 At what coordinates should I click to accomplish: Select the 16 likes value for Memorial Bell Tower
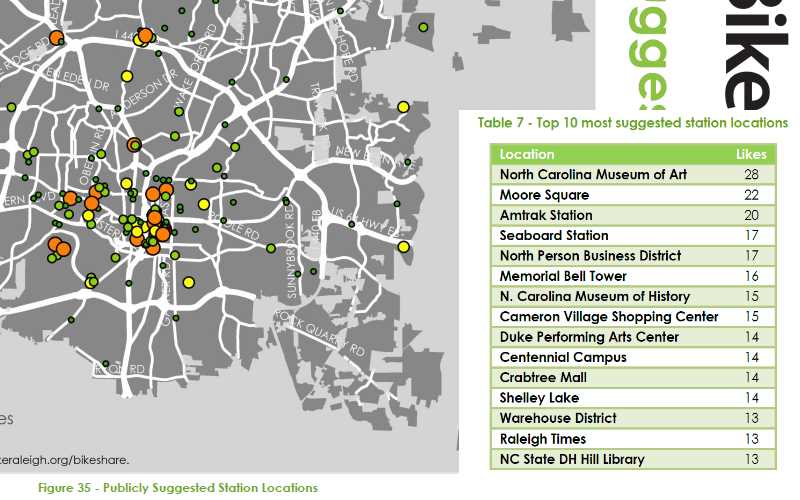(x=752, y=276)
